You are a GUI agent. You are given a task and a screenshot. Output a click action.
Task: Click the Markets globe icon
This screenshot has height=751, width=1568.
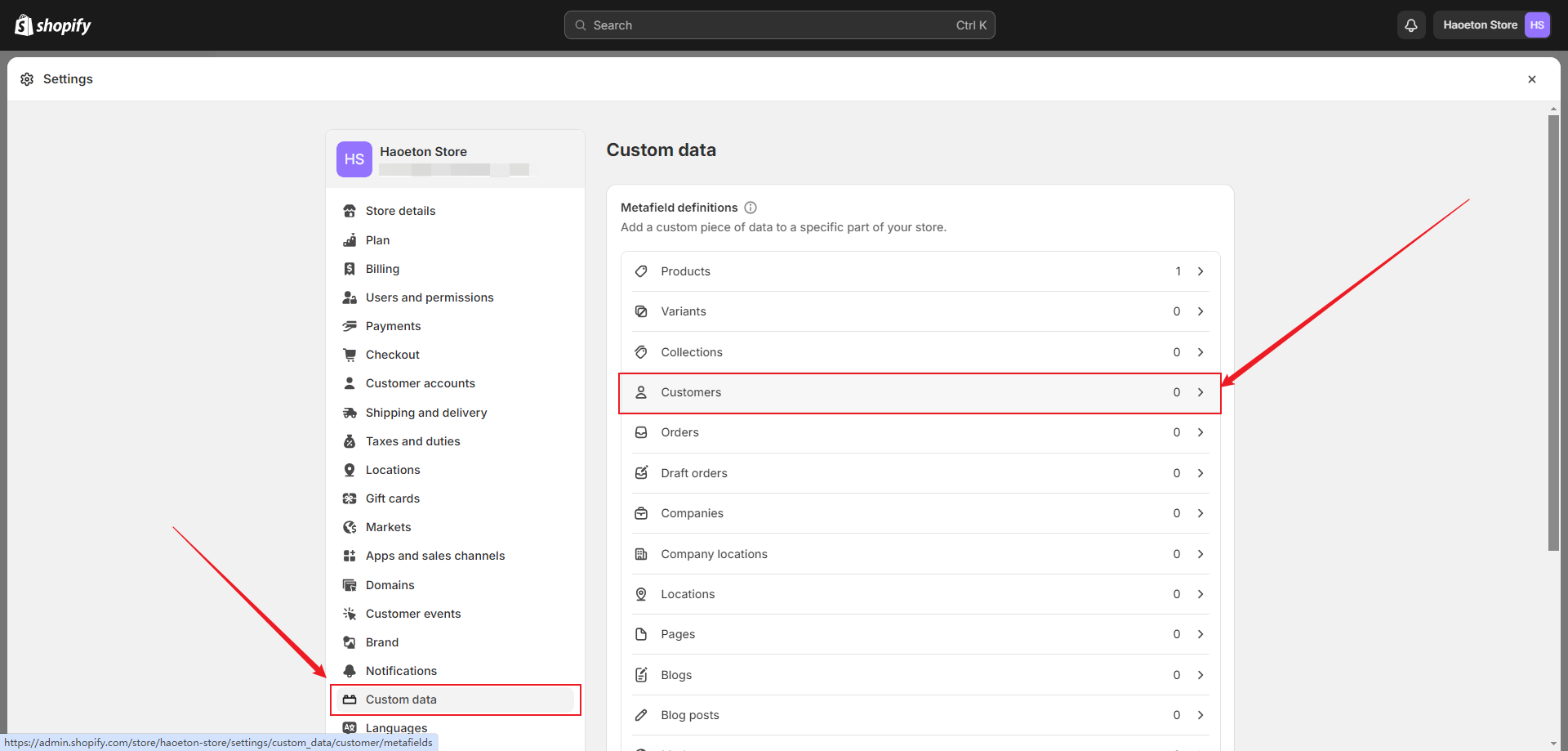[350, 527]
